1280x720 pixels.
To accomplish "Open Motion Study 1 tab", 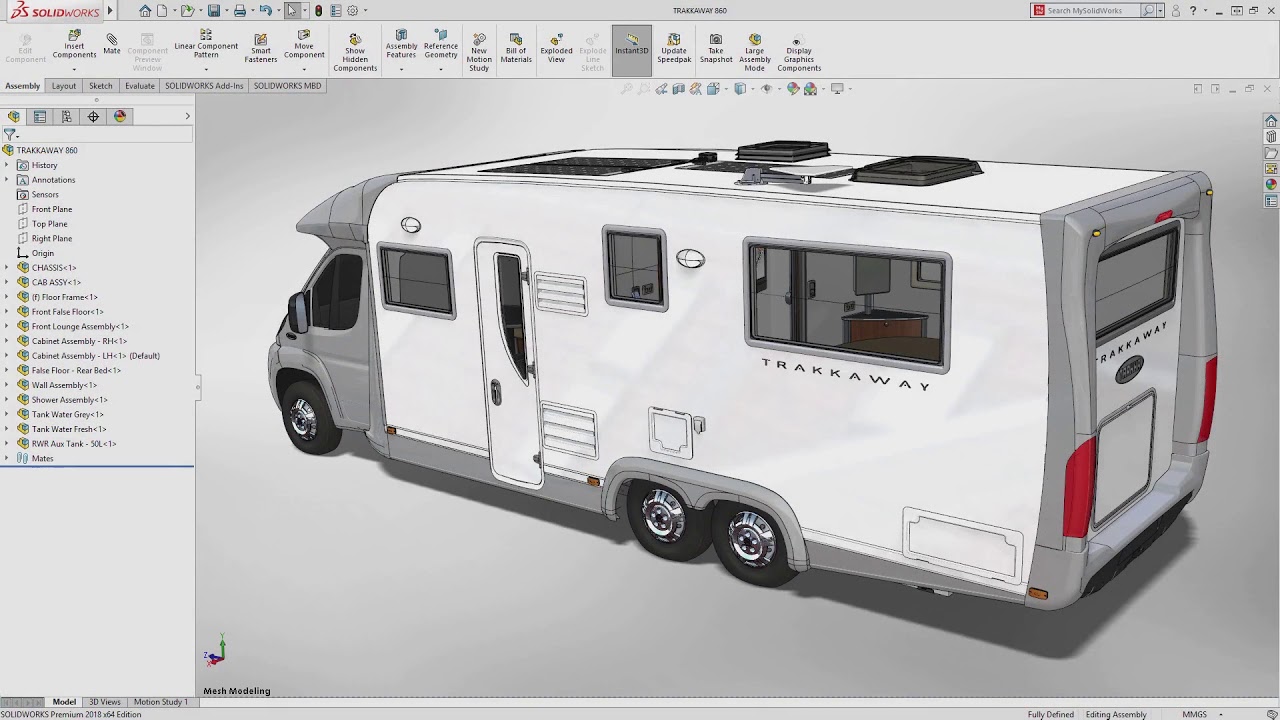I will pyautogui.click(x=160, y=702).
